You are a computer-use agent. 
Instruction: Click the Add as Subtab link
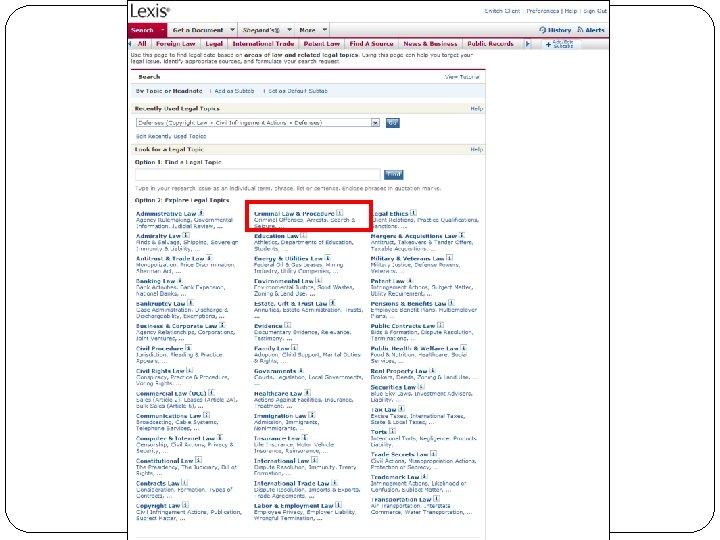tap(234, 91)
